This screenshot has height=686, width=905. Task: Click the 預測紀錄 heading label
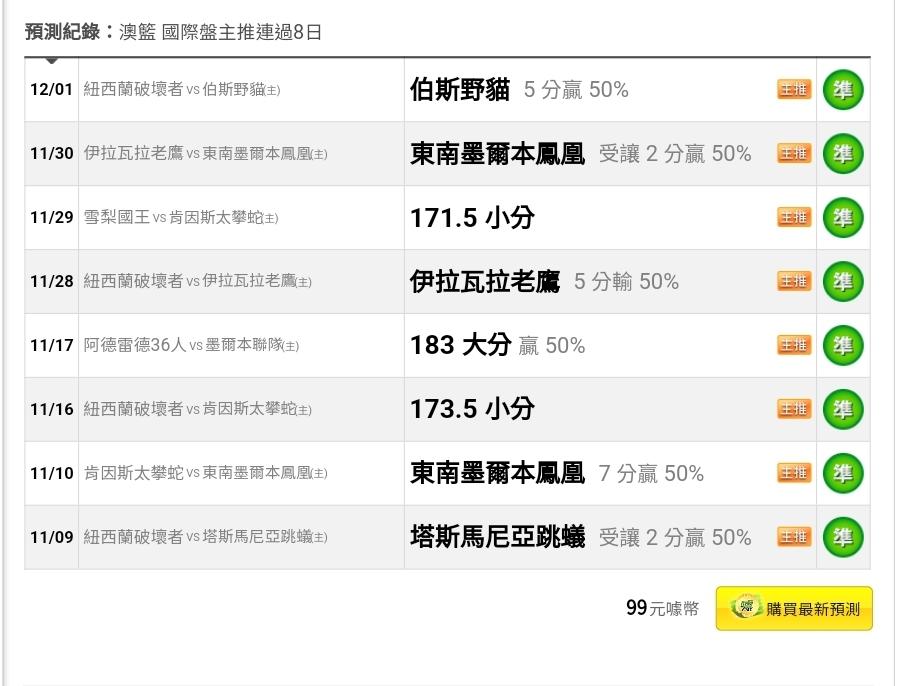tap(62, 32)
